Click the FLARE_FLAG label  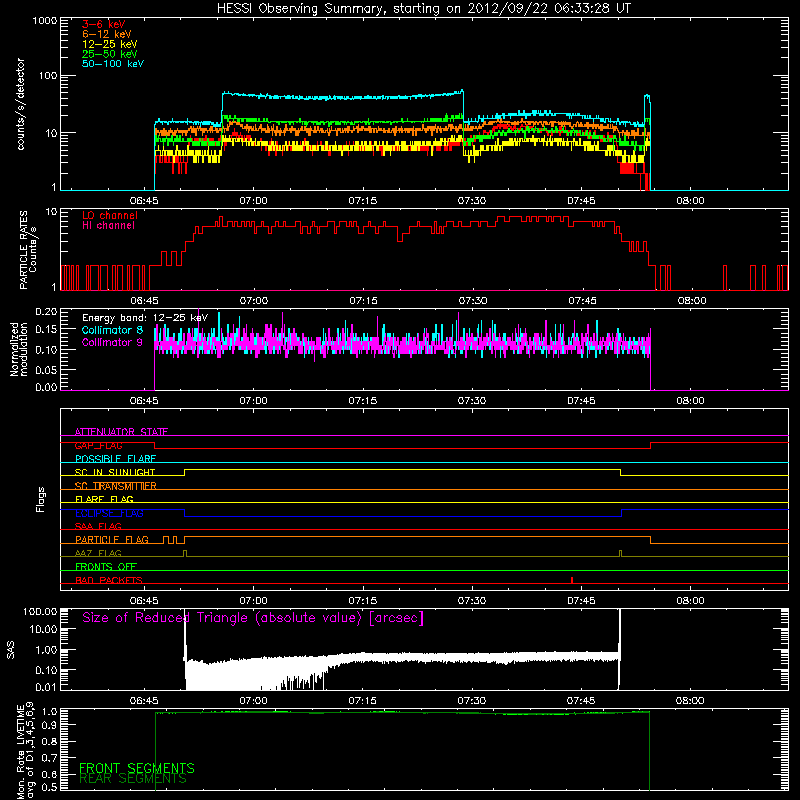[104, 499]
